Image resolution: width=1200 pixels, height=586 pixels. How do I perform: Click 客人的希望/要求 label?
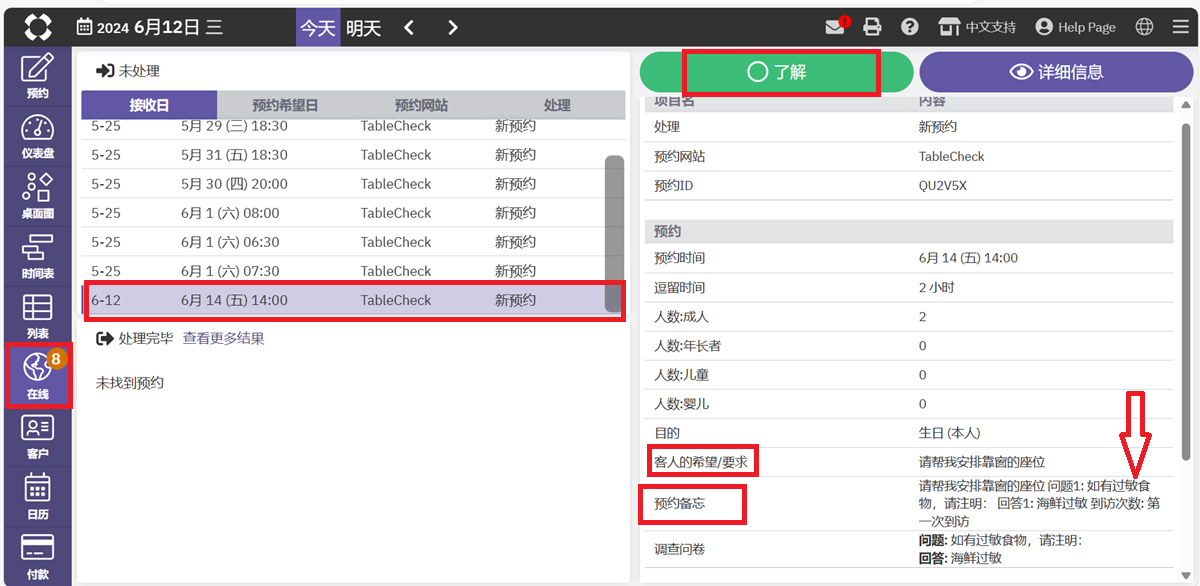702,462
